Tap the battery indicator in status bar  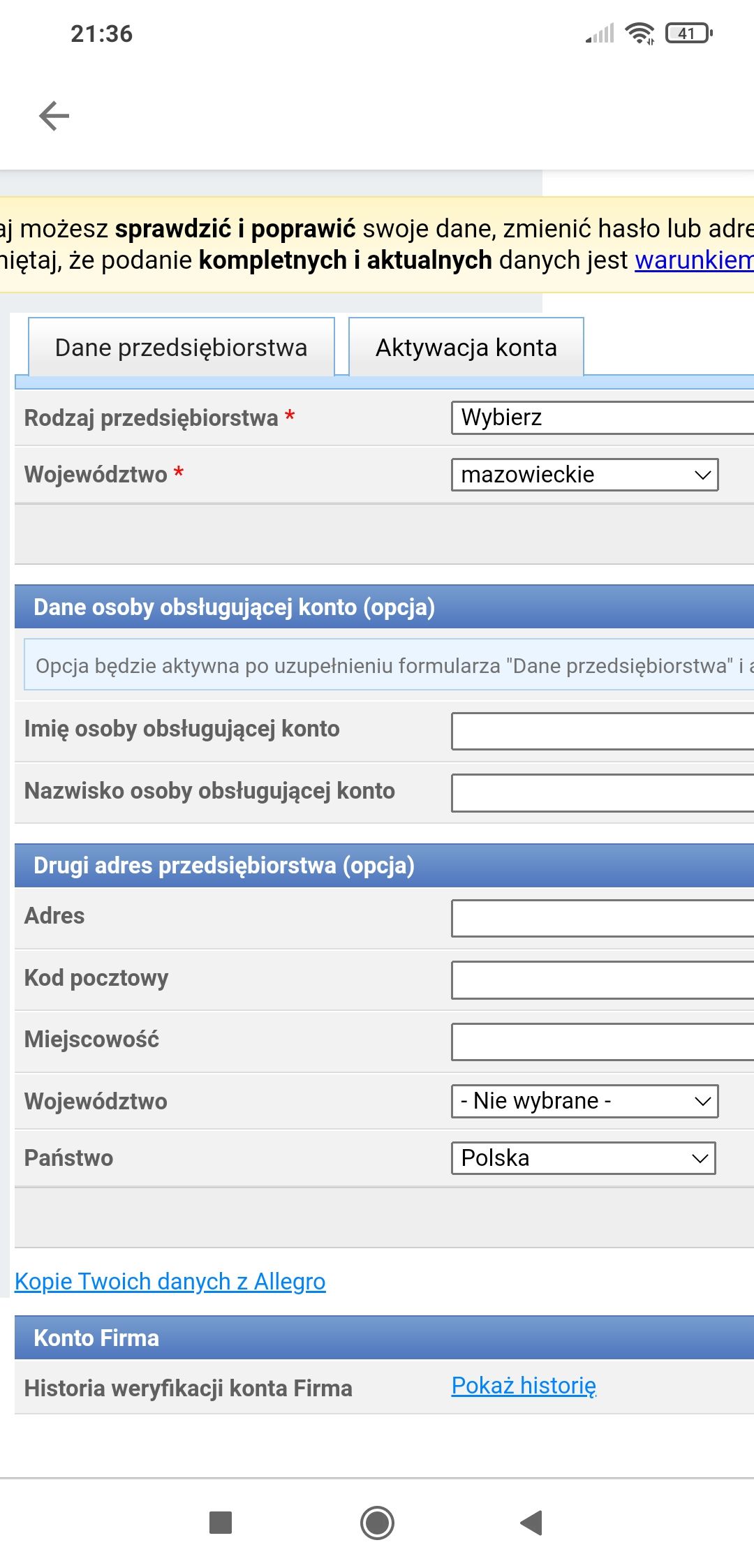click(688, 33)
